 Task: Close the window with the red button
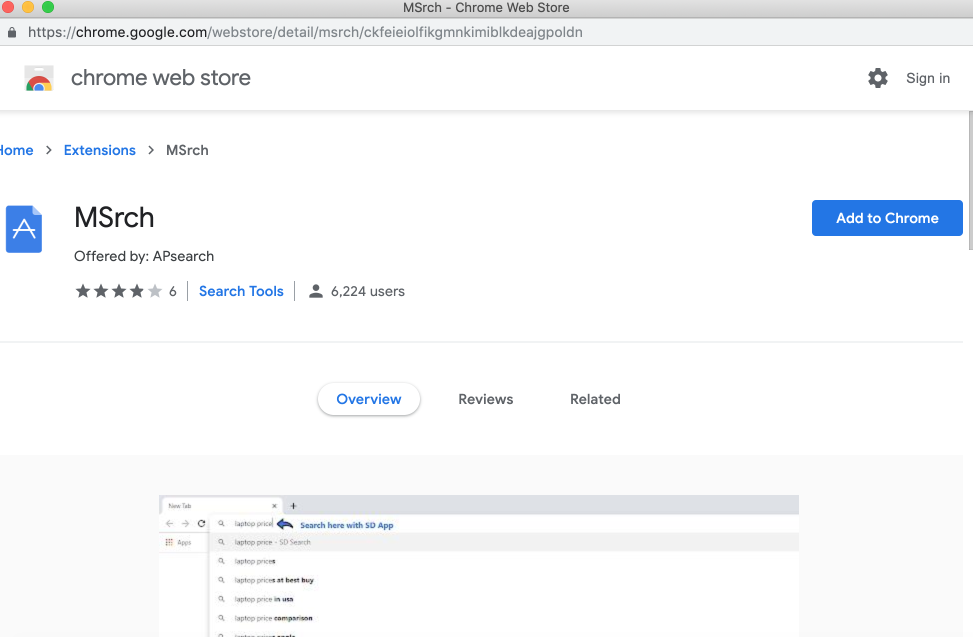click(10, 7)
